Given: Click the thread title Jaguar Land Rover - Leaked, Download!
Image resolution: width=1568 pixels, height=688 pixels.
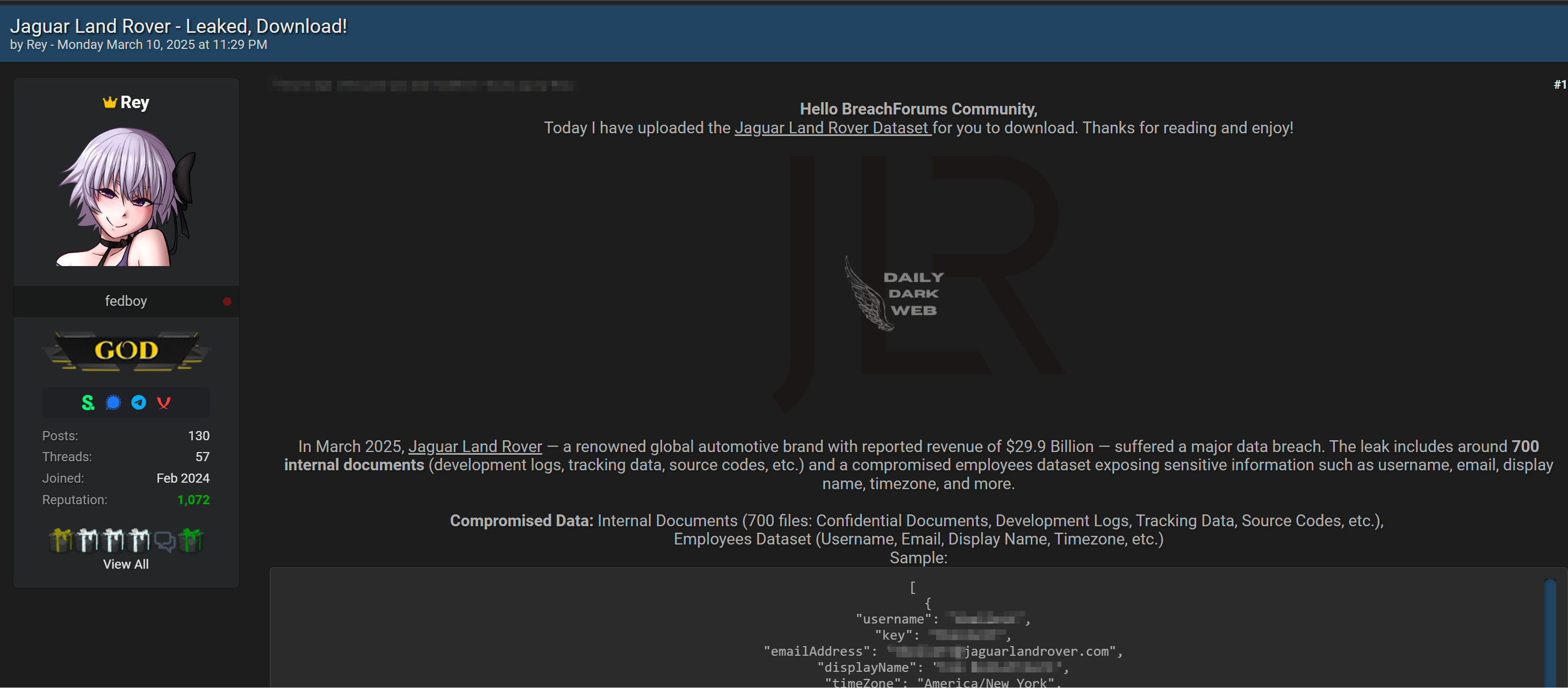Looking at the screenshot, I should [178, 26].
